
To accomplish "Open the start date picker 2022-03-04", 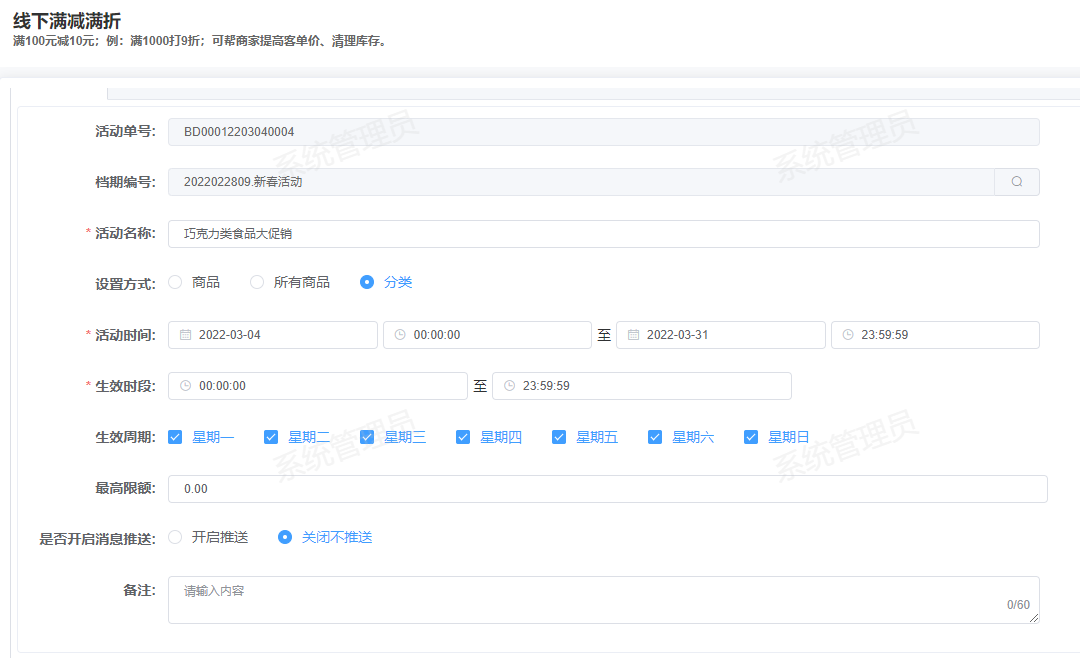I will pos(273,335).
